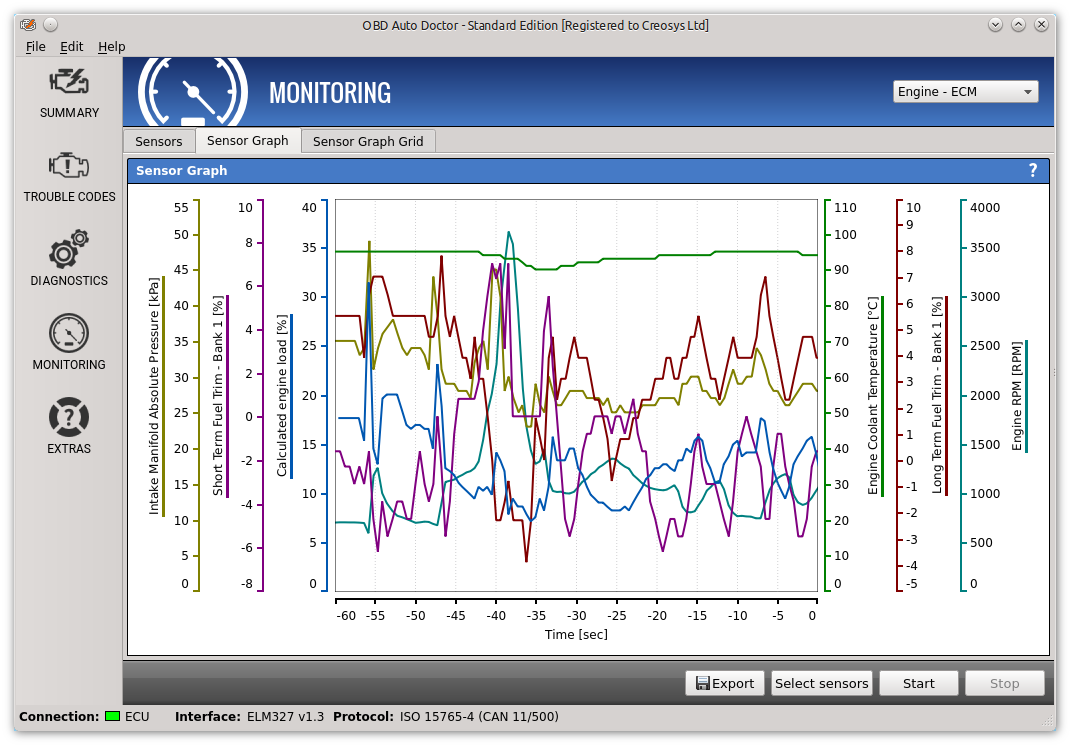Viewport: 1072px width, 747px height.
Task: Click the Intake Manifold Absolute Pressure axis label
Action: [154, 396]
